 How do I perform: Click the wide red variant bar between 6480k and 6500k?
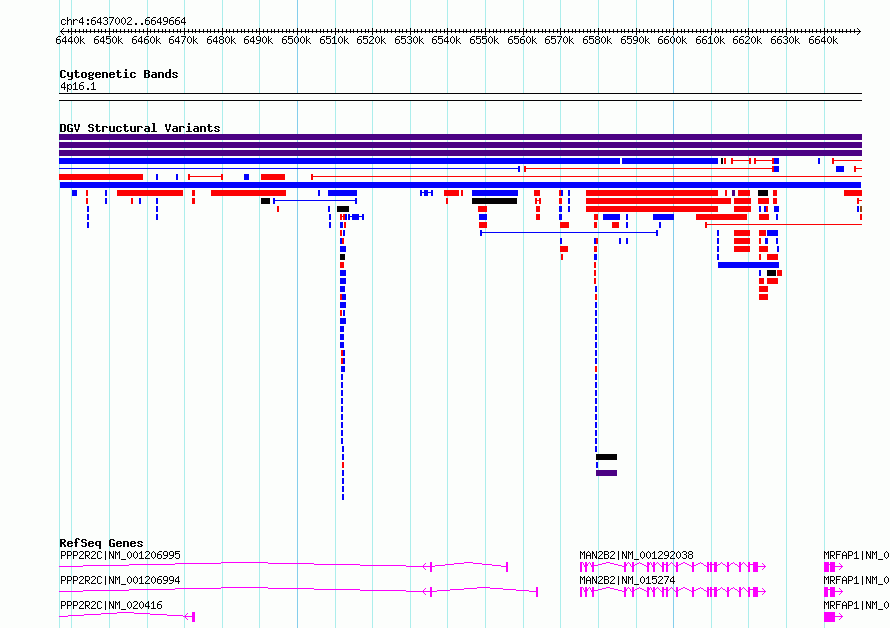249,193
